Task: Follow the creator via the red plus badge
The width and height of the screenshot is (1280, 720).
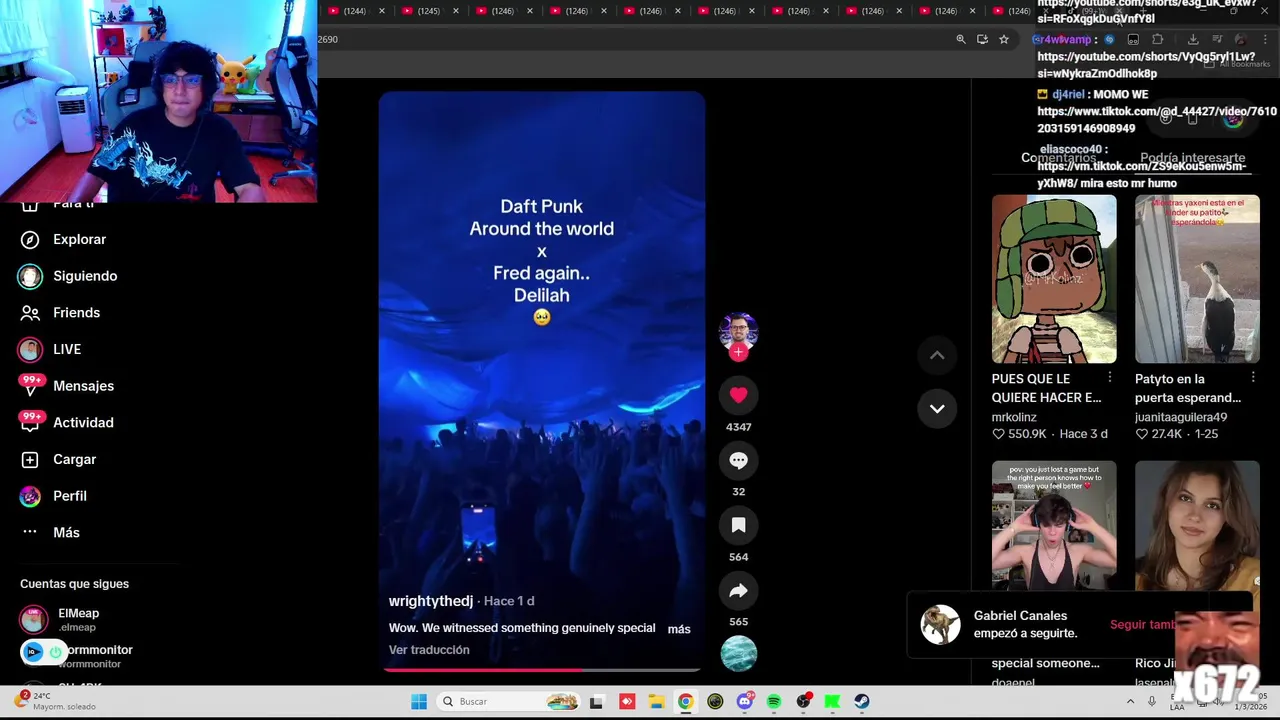Action: pyautogui.click(x=738, y=352)
